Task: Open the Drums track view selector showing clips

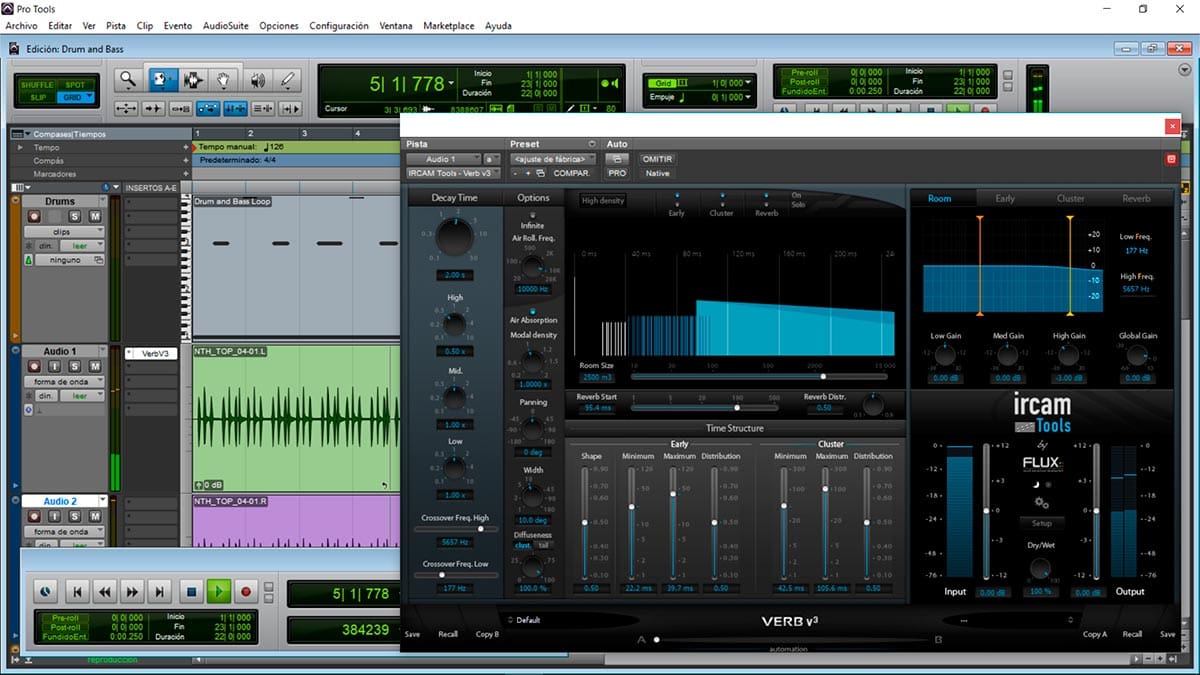Action: coord(63,231)
